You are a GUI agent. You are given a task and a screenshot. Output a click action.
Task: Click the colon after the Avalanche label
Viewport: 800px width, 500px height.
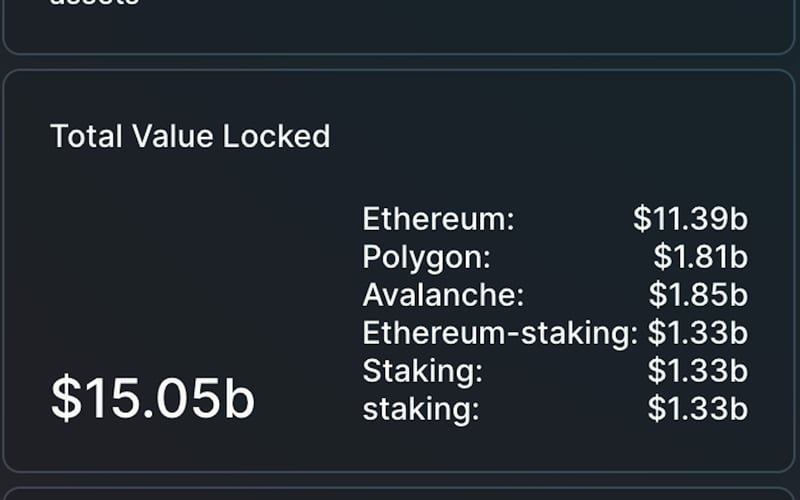520,297
